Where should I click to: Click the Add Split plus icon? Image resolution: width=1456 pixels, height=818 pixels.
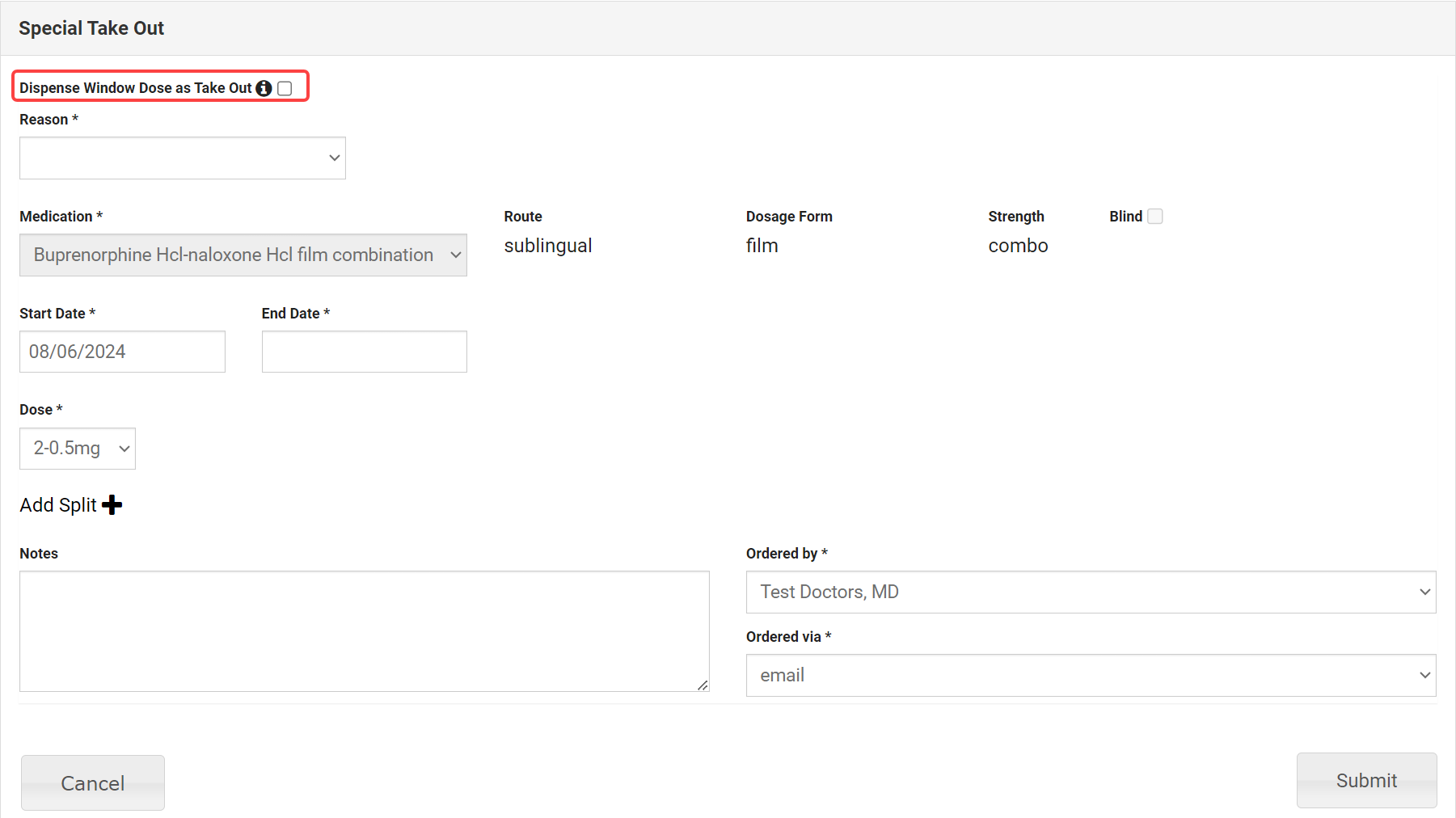pyautogui.click(x=112, y=505)
